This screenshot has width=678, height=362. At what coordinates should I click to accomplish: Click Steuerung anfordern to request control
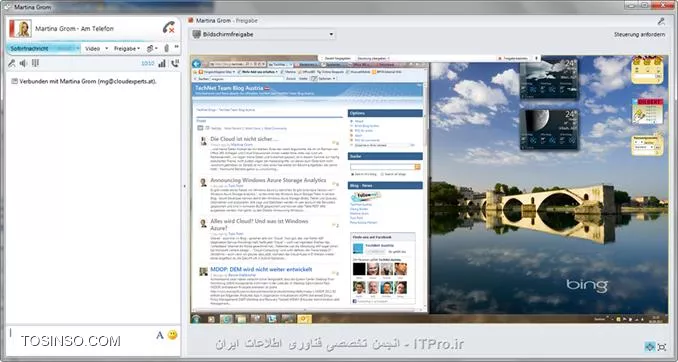click(x=640, y=34)
